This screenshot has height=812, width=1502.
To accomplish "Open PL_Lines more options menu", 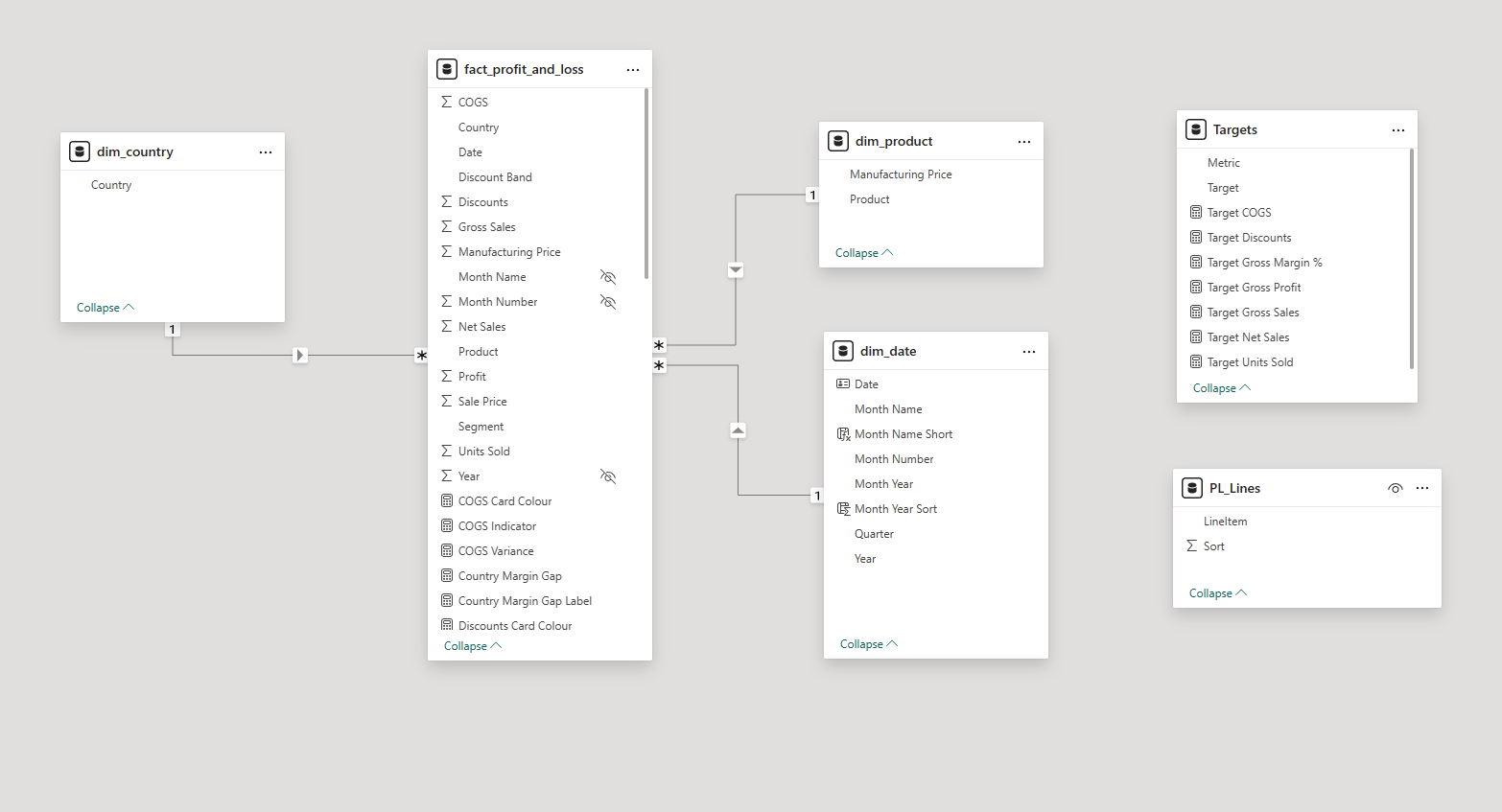I will point(1422,488).
